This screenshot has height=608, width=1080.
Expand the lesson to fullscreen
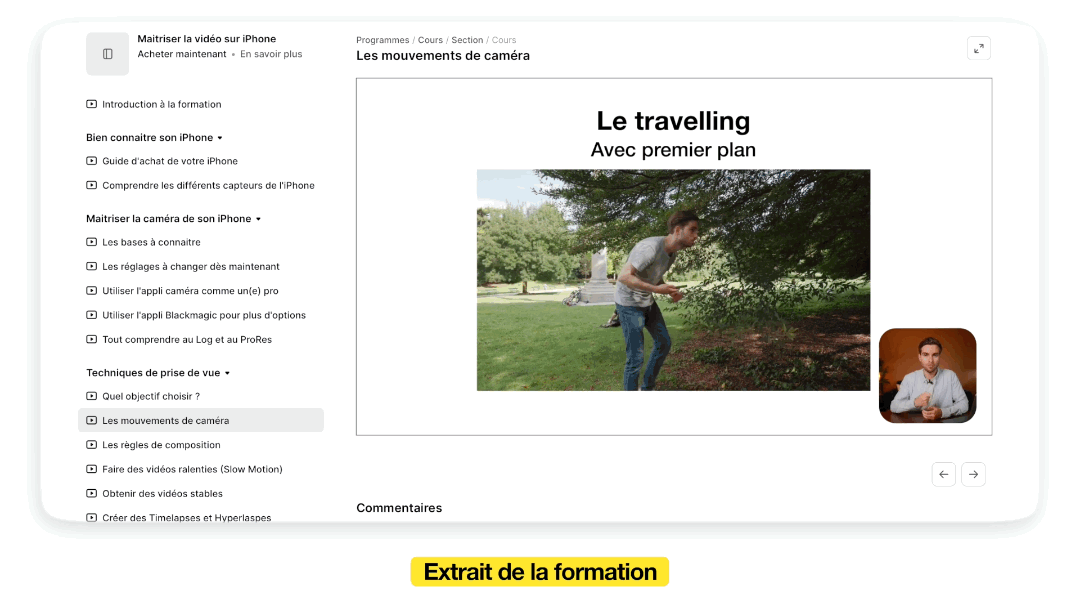tap(978, 48)
